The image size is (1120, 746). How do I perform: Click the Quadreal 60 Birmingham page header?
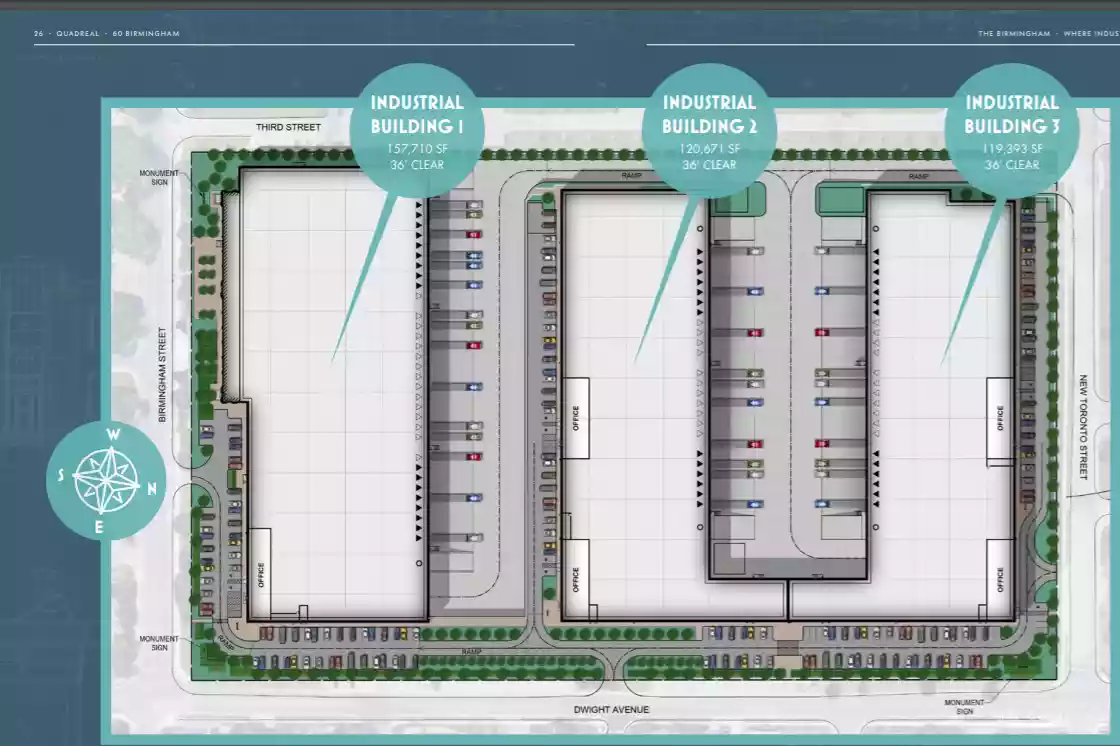click(106, 34)
